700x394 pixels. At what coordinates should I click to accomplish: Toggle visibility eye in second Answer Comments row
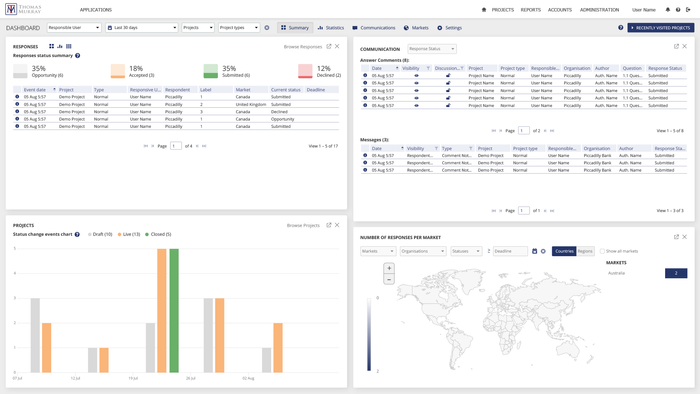417,83
